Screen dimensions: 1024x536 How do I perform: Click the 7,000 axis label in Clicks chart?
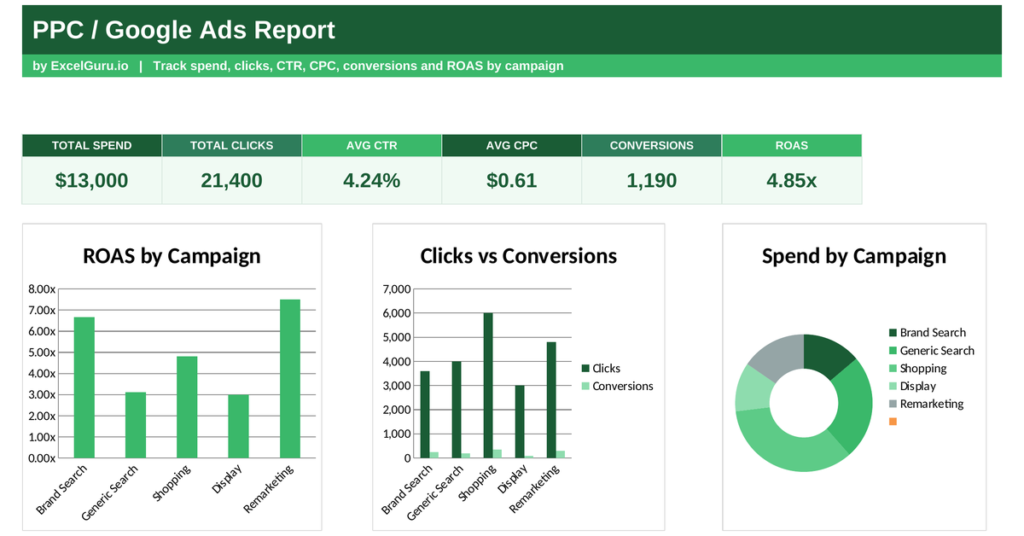[x=397, y=289]
